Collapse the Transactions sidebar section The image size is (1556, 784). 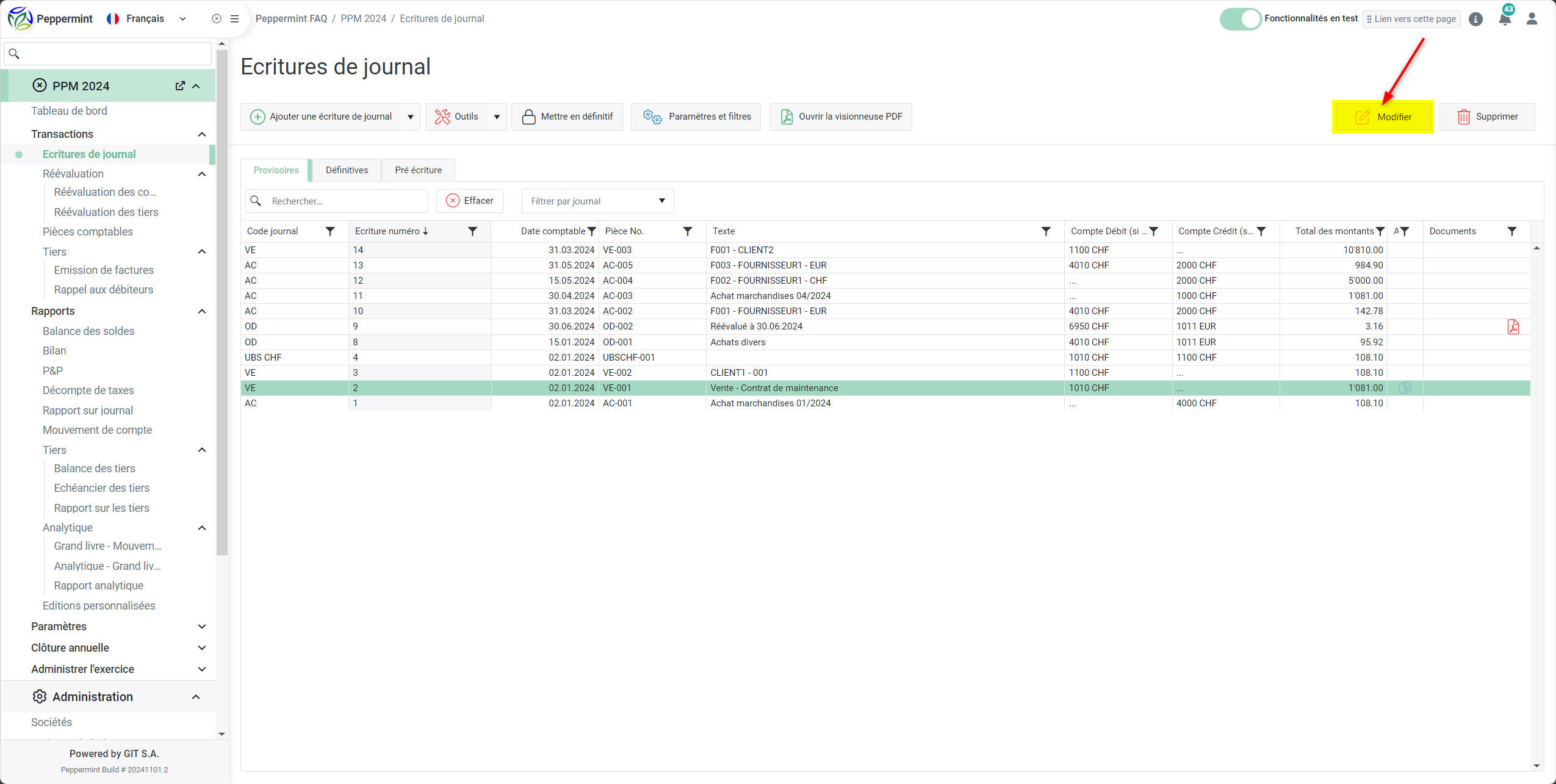coord(202,134)
